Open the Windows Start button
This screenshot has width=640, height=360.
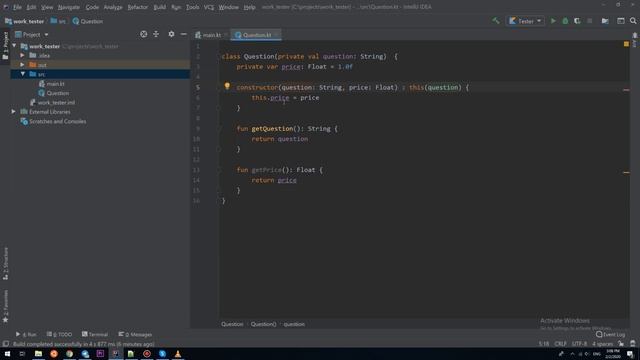pos(7,354)
